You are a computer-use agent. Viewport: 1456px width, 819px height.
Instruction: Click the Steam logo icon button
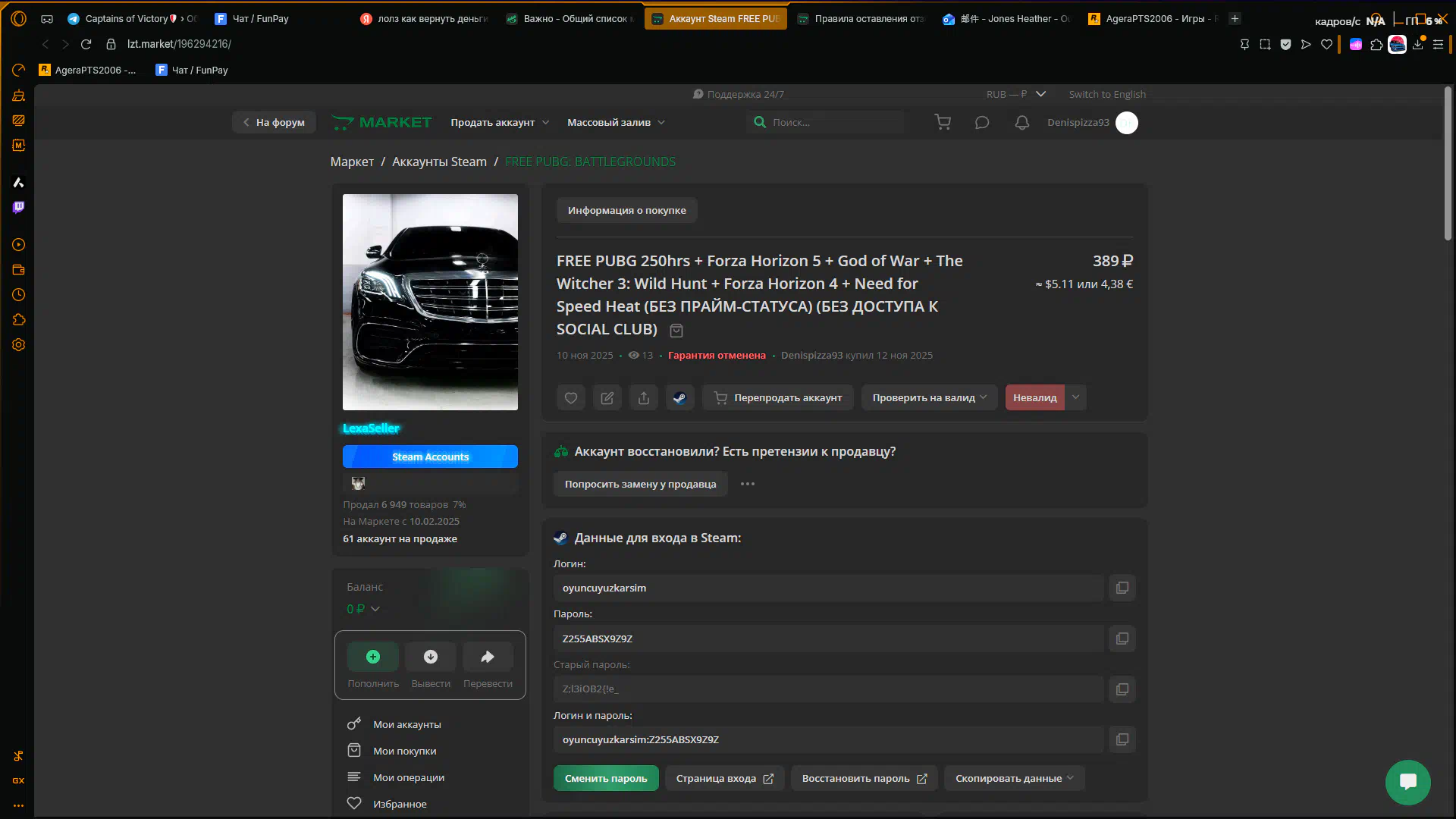(680, 397)
